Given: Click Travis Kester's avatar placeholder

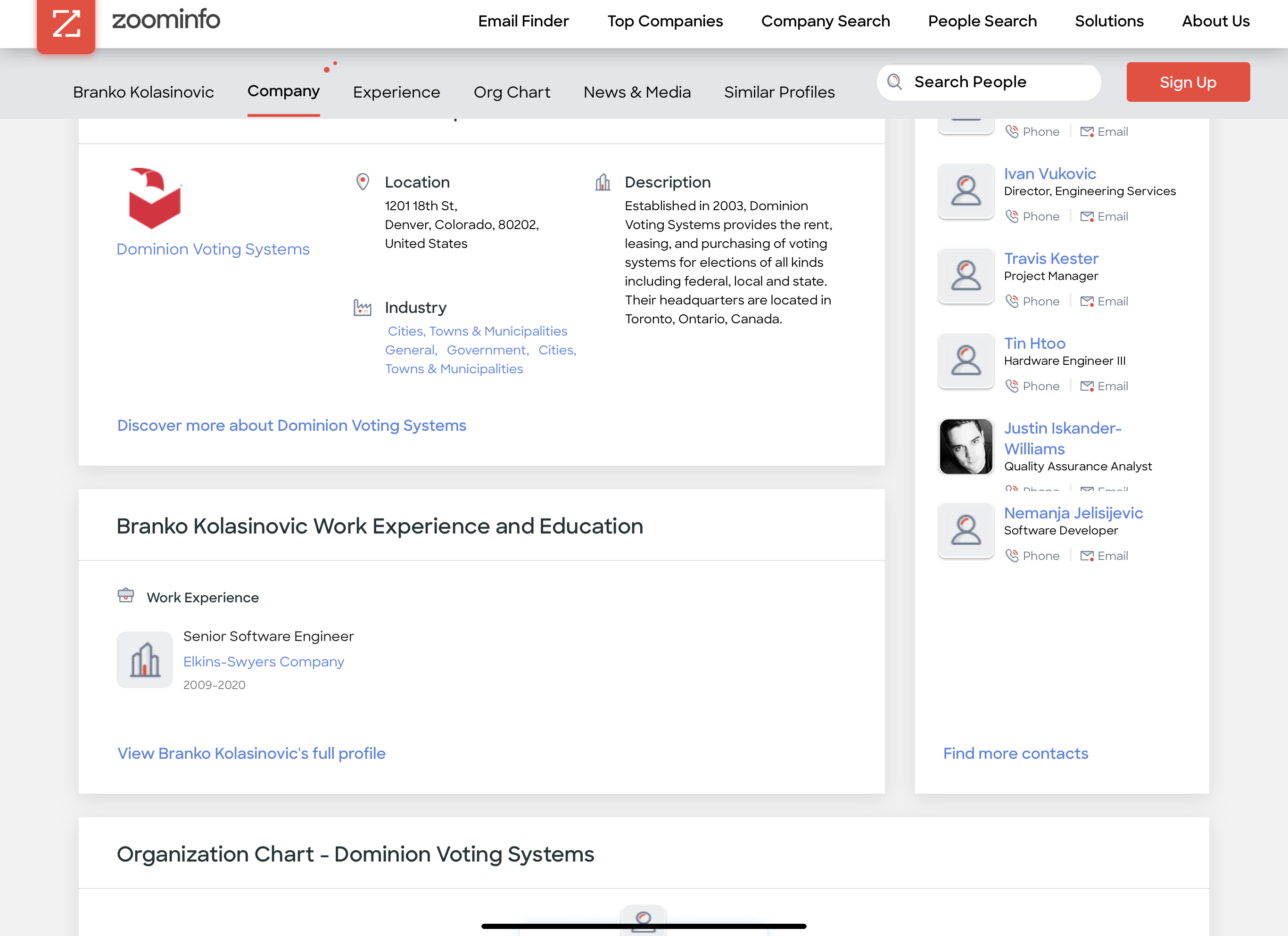Looking at the screenshot, I should [x=966, y=276].
